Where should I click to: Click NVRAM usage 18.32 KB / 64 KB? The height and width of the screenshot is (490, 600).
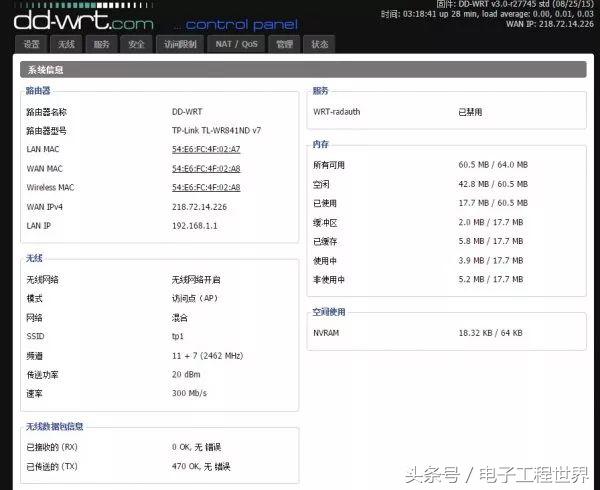click(491, 333)
